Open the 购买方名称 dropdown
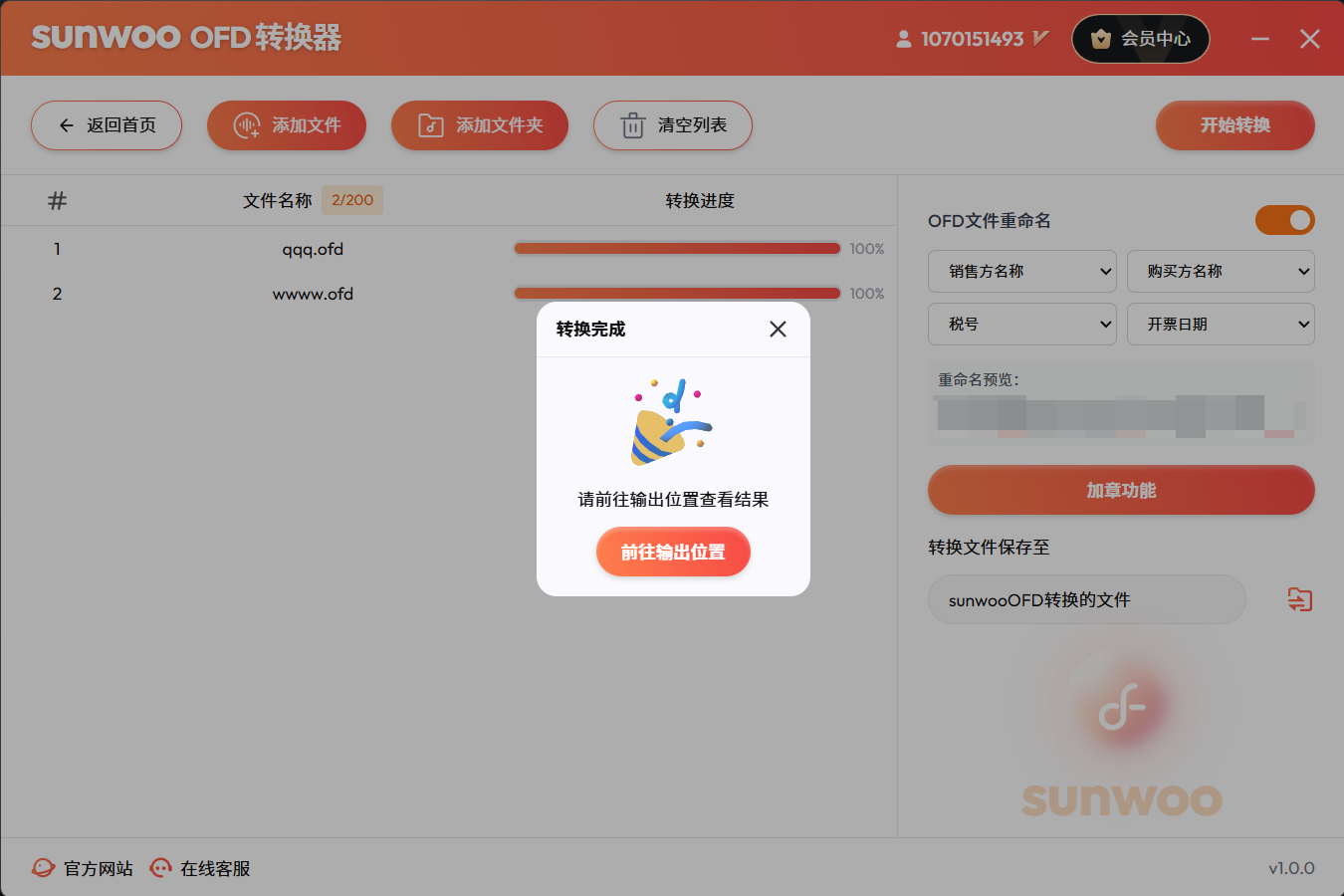 click(x=1221, y=272)
